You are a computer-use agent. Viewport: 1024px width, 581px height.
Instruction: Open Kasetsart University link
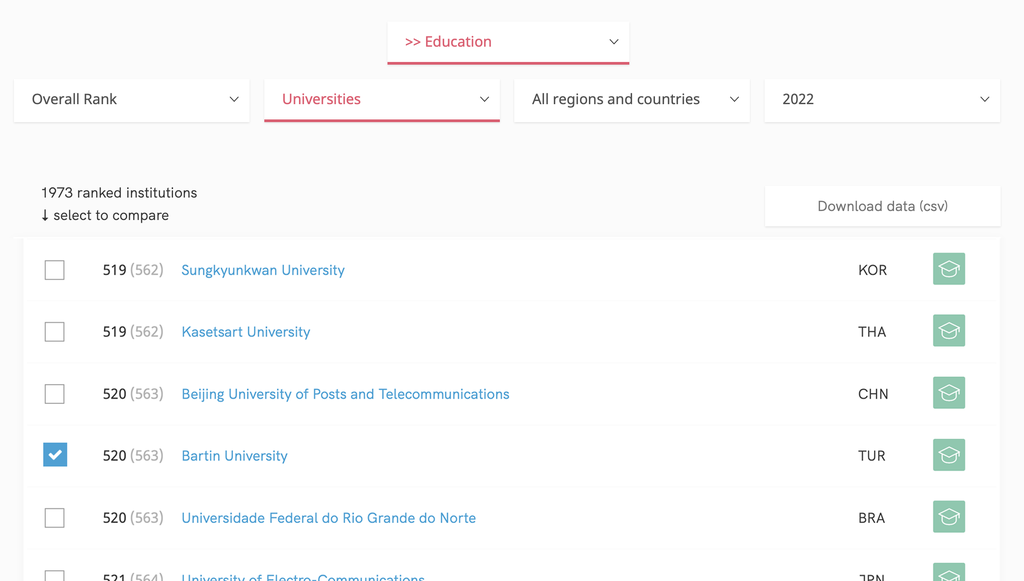pos(246,332)
